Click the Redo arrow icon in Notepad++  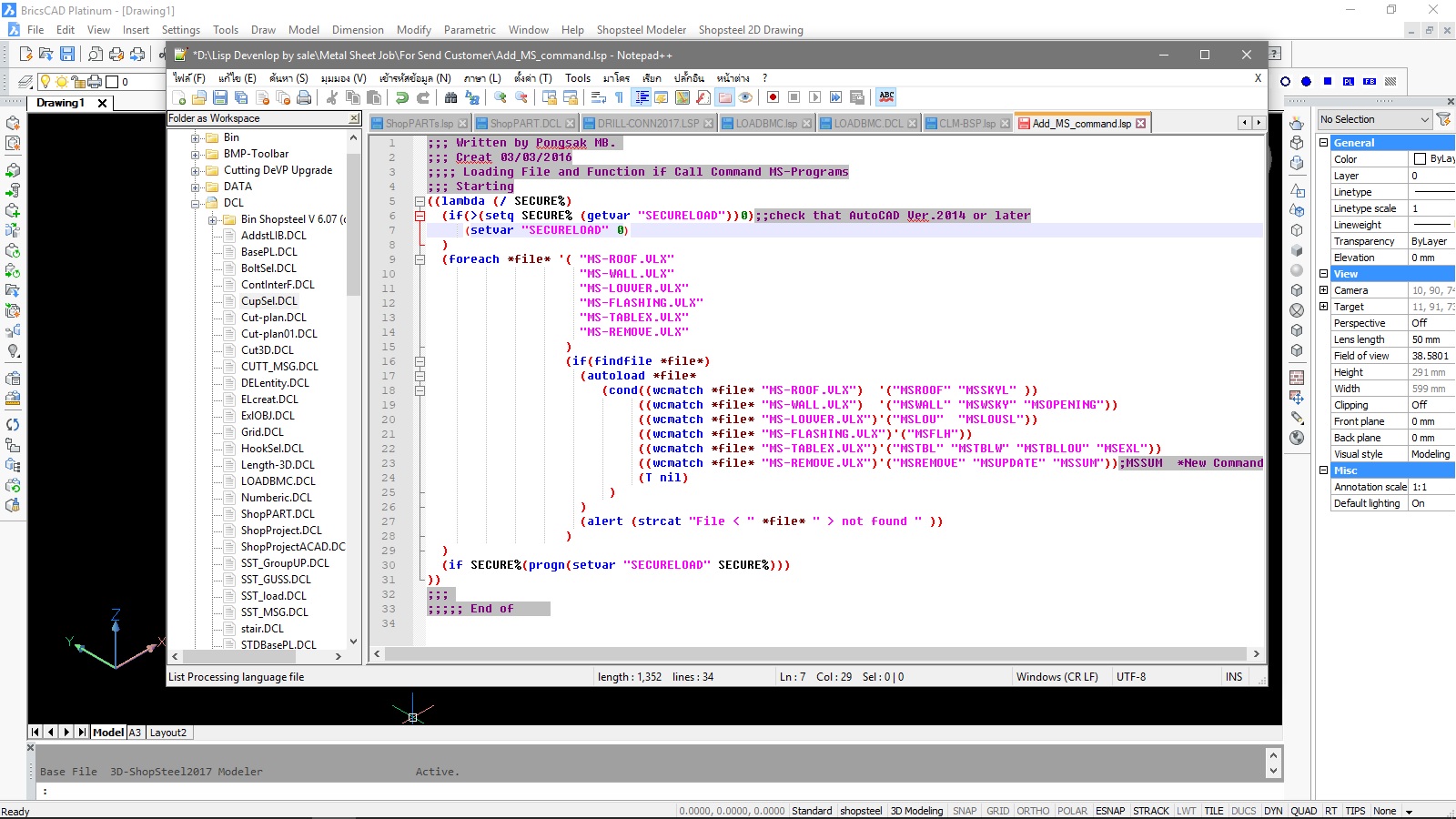pyautogui.click(x=423, y=97)
